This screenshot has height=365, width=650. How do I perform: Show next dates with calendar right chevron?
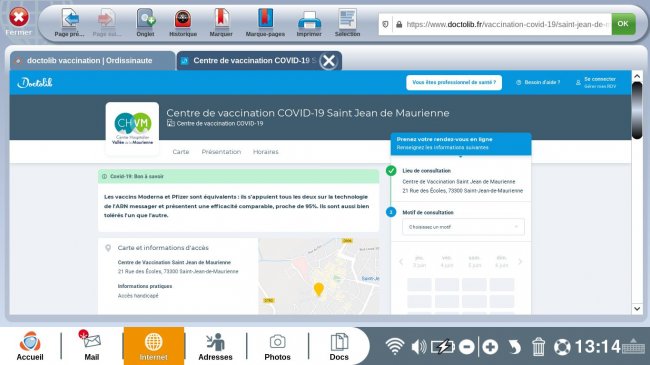pos(520,262)
